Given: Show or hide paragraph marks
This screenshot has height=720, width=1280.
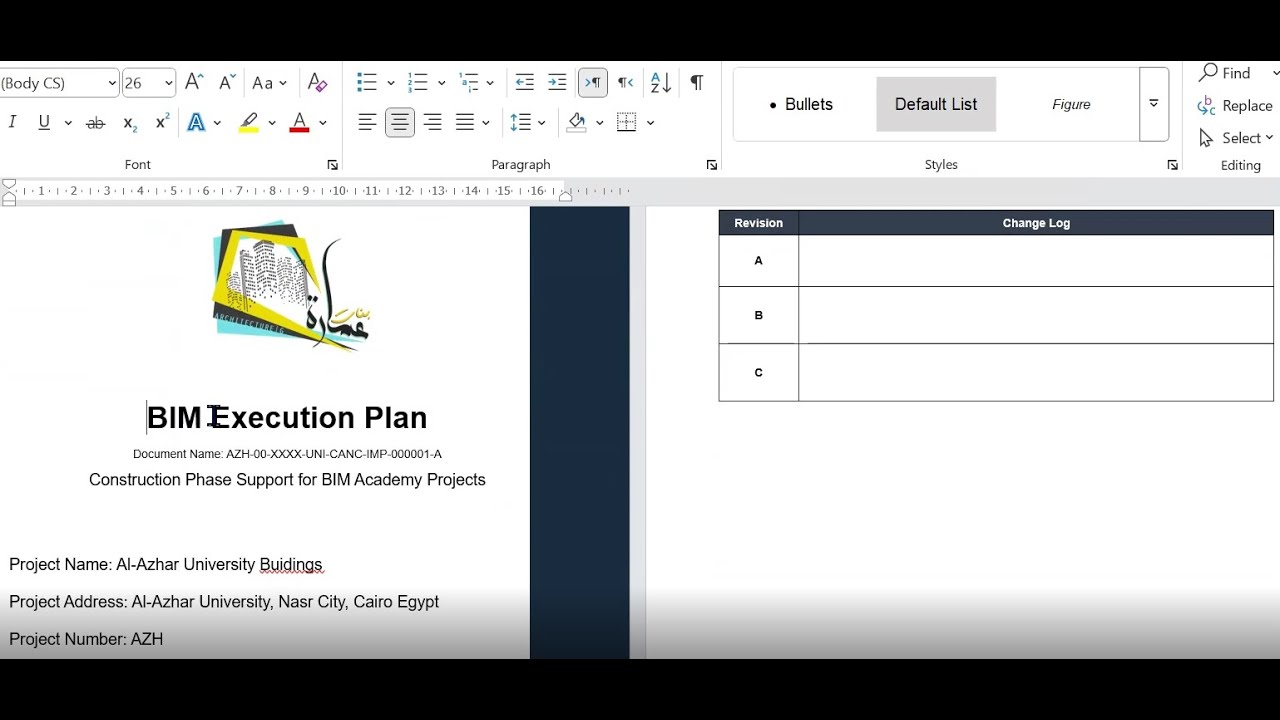Looking at the screenshot, I should [x=697, y=83].
